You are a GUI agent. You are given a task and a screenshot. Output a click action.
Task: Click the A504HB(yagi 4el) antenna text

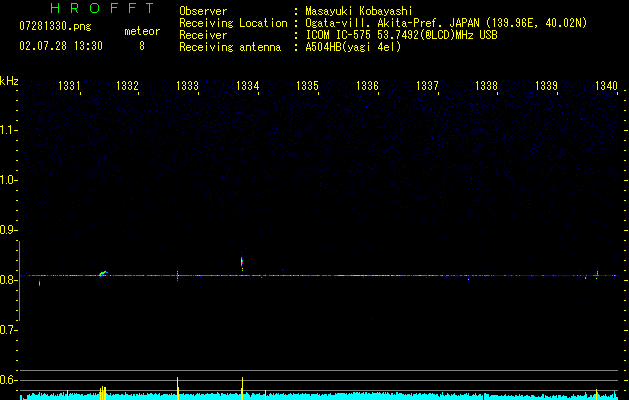click(353, 47)
